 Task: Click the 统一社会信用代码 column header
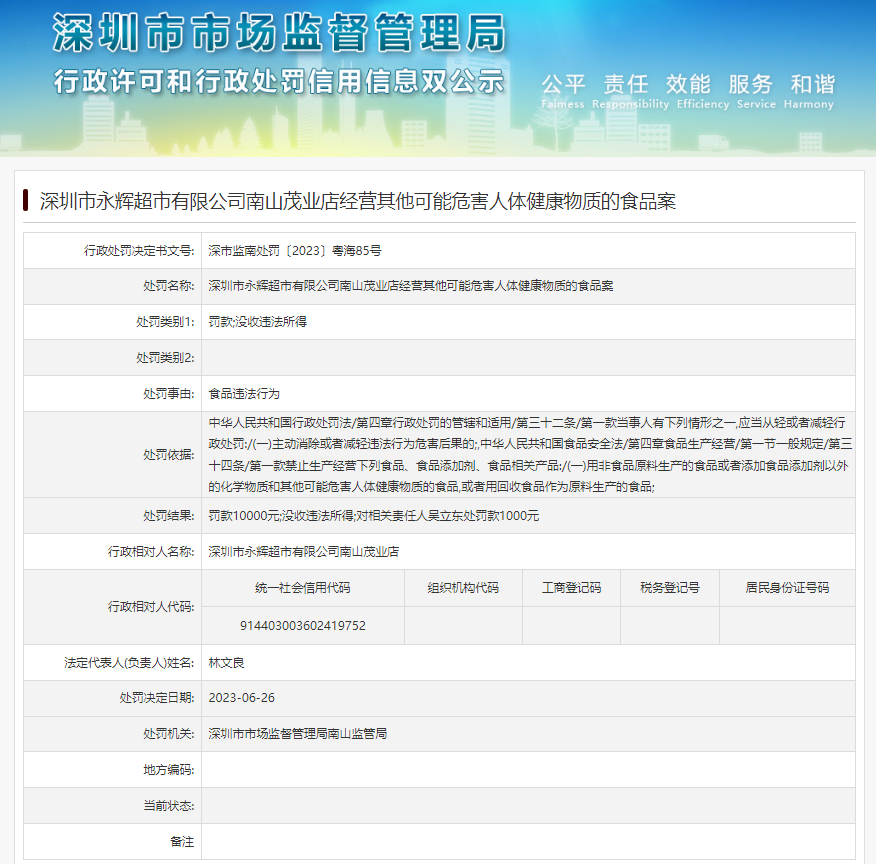302,588
